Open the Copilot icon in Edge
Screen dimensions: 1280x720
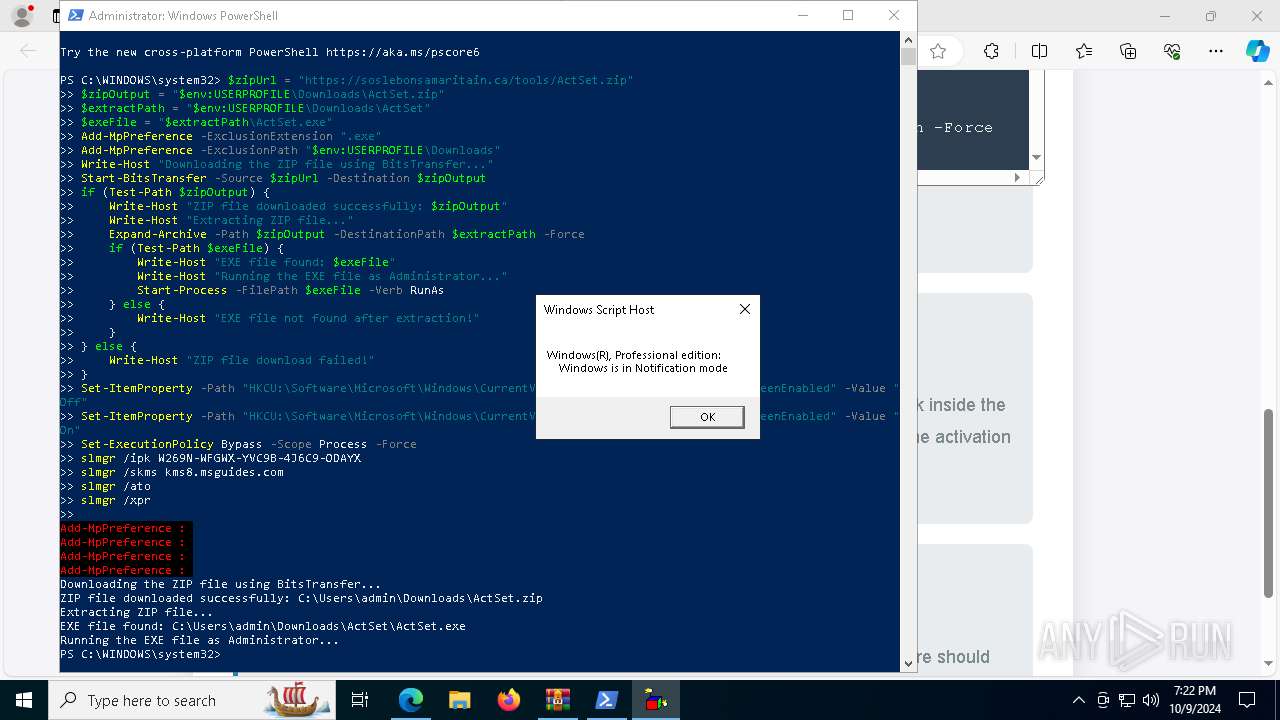[1257, 51]
